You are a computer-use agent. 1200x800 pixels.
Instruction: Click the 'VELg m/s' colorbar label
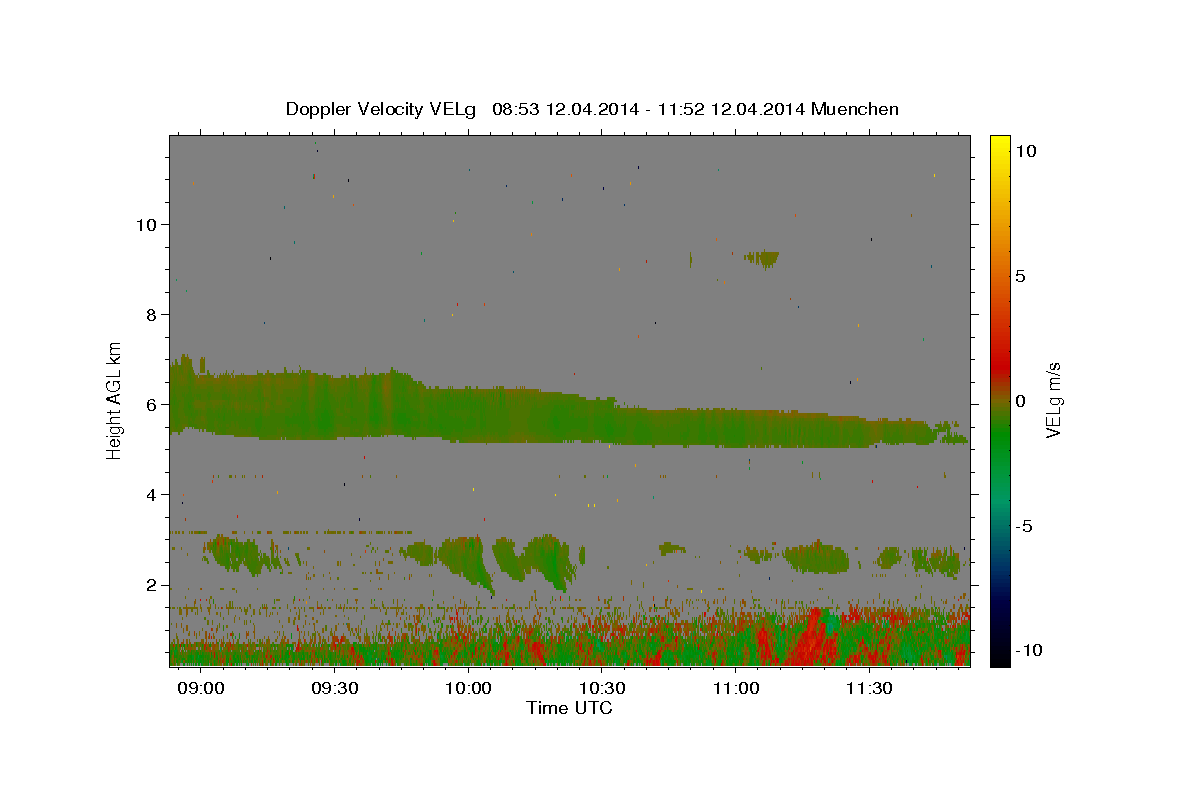point(1053,400)
